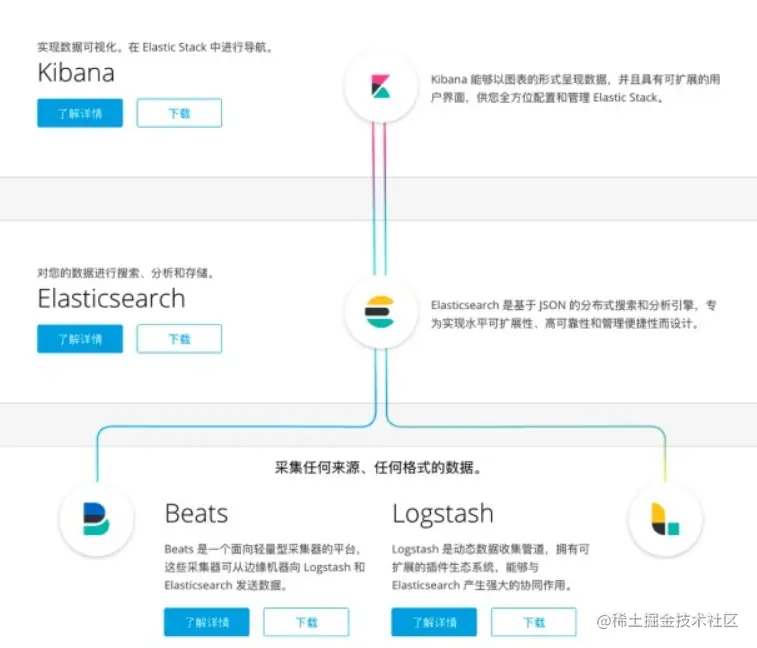757x648 pixels.
Task: Click the Elasticsearch logo icon
Action: coord(380,312)
